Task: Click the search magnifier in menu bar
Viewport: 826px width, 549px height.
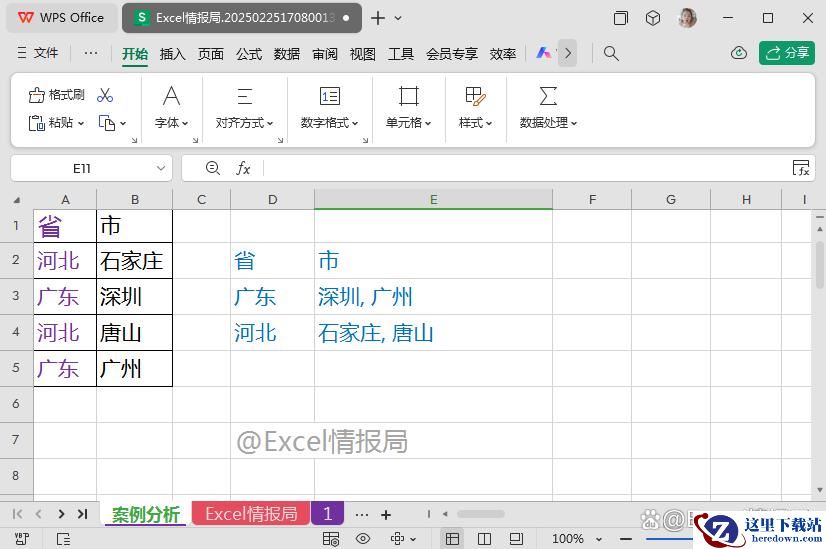Action: click(x=611, y=53)
